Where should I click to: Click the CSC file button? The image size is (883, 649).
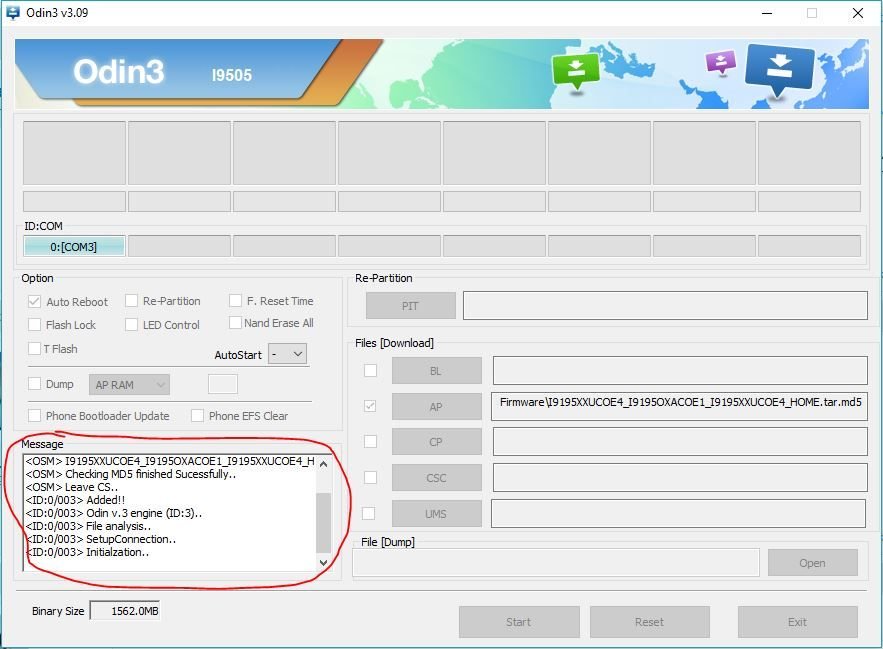click(x=436, y=478)
